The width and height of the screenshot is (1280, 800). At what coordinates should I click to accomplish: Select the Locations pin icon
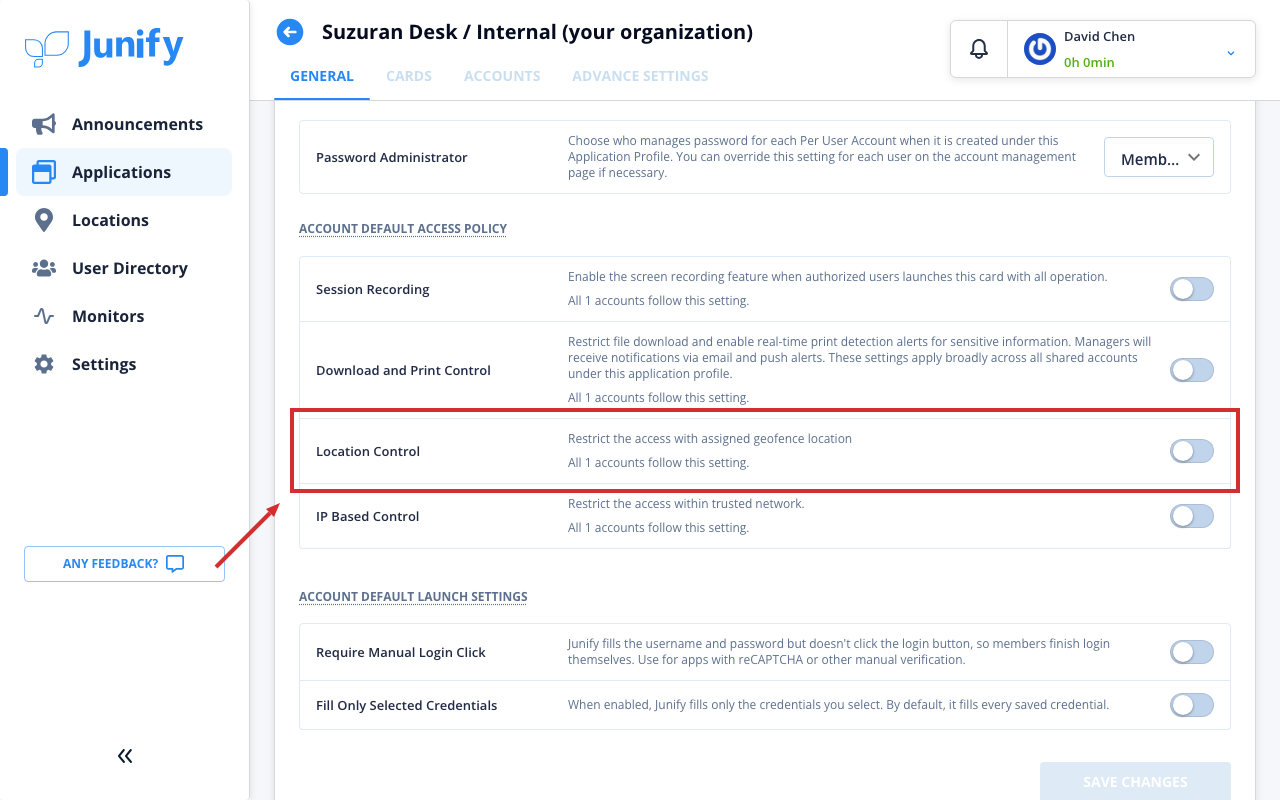point(44,220)
